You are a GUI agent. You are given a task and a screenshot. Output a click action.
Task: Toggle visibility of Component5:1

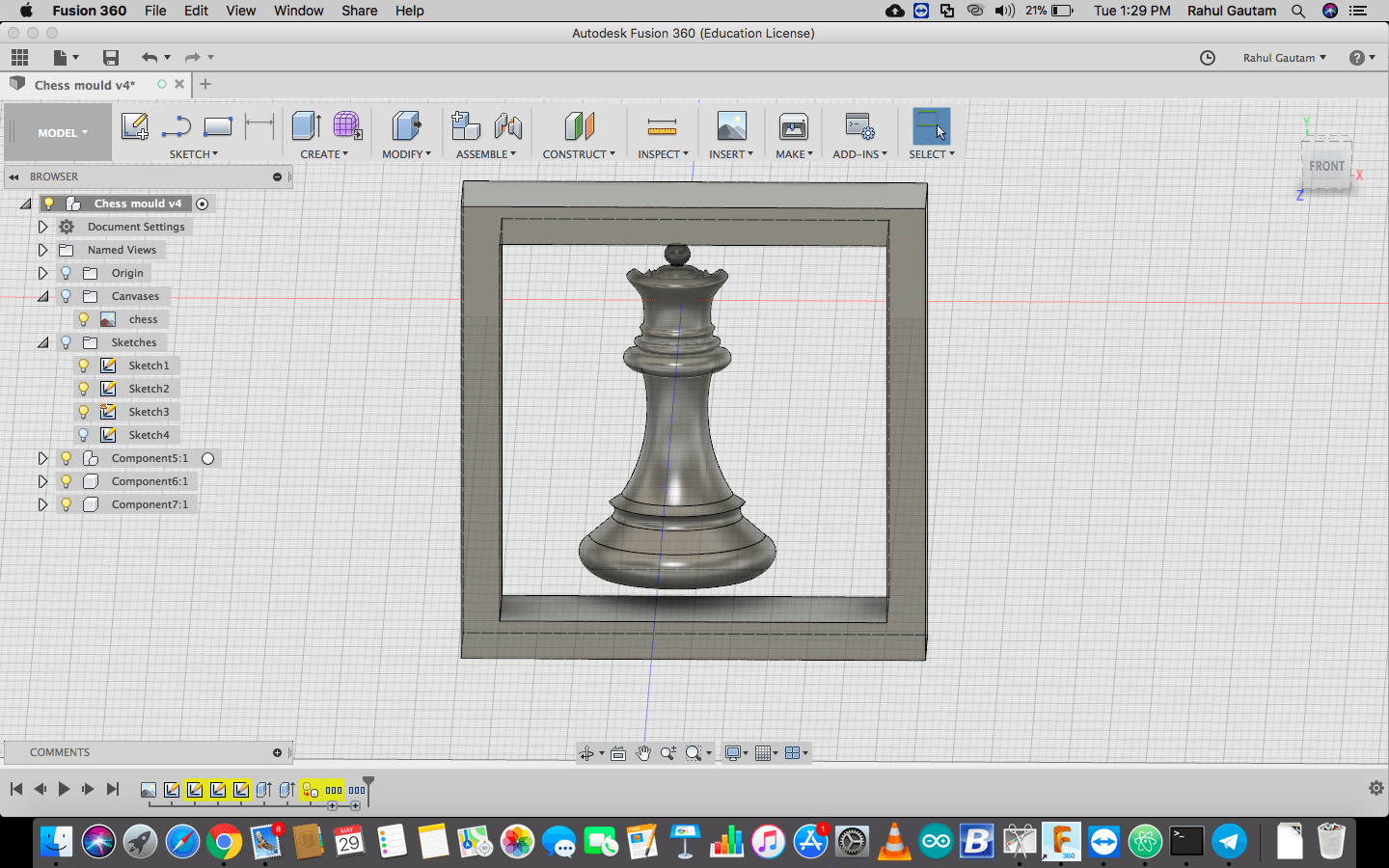[67, 458]
